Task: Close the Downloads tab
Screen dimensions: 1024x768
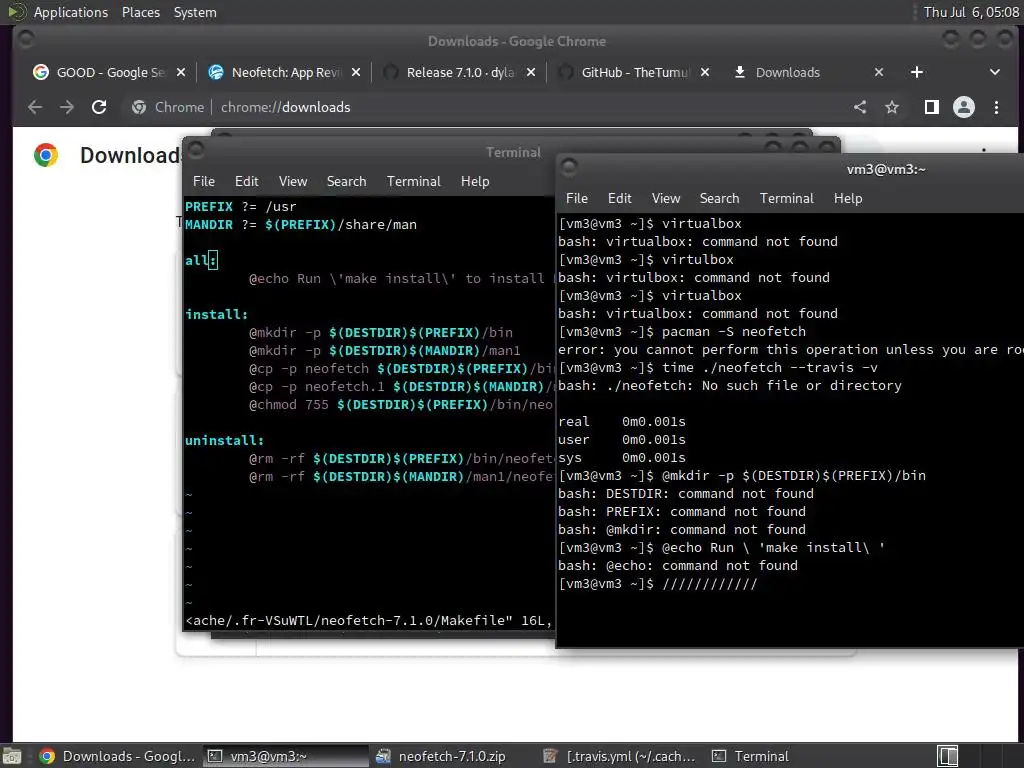Action: pyautogui.click(x=879, y=72)
